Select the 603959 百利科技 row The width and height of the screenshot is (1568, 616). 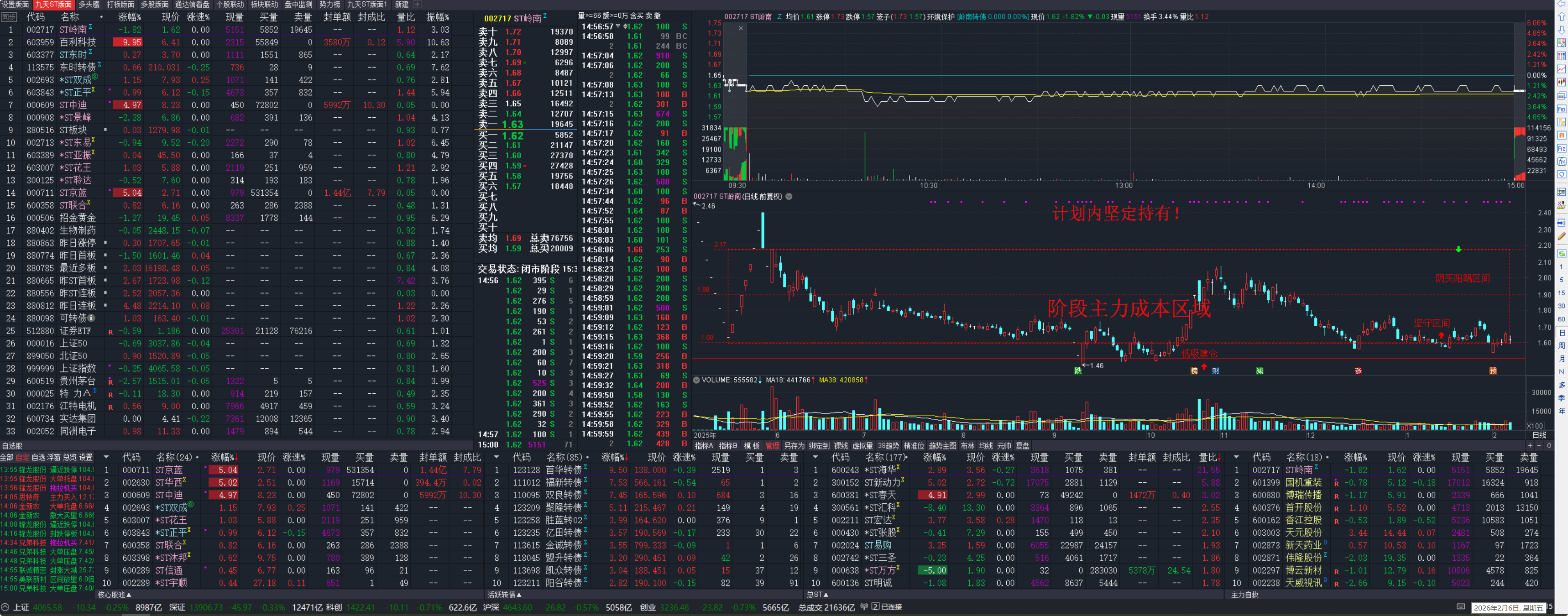click(x=77, y=42)
